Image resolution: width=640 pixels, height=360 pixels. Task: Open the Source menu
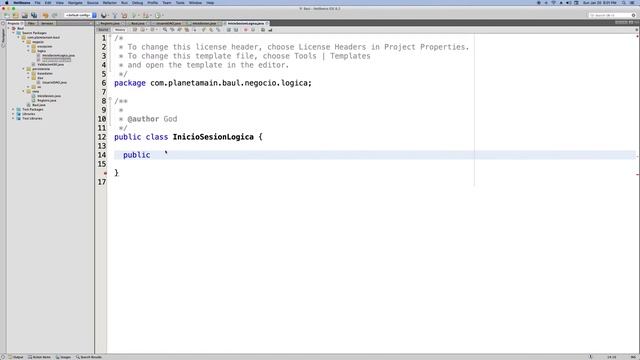point(93,3)
